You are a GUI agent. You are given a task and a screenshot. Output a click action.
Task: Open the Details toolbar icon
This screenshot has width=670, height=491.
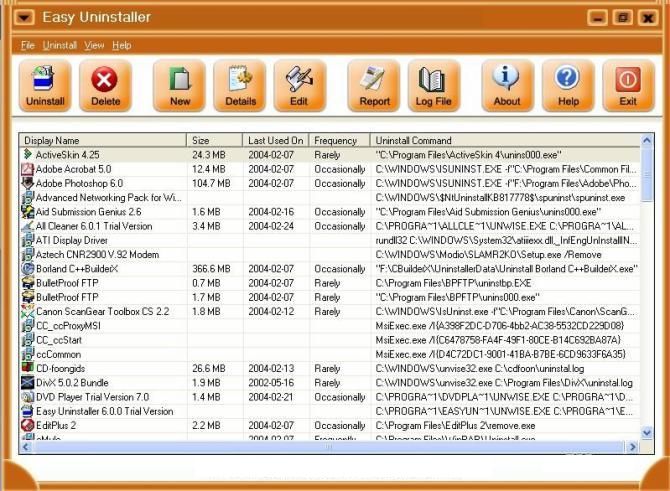(240, 84)
